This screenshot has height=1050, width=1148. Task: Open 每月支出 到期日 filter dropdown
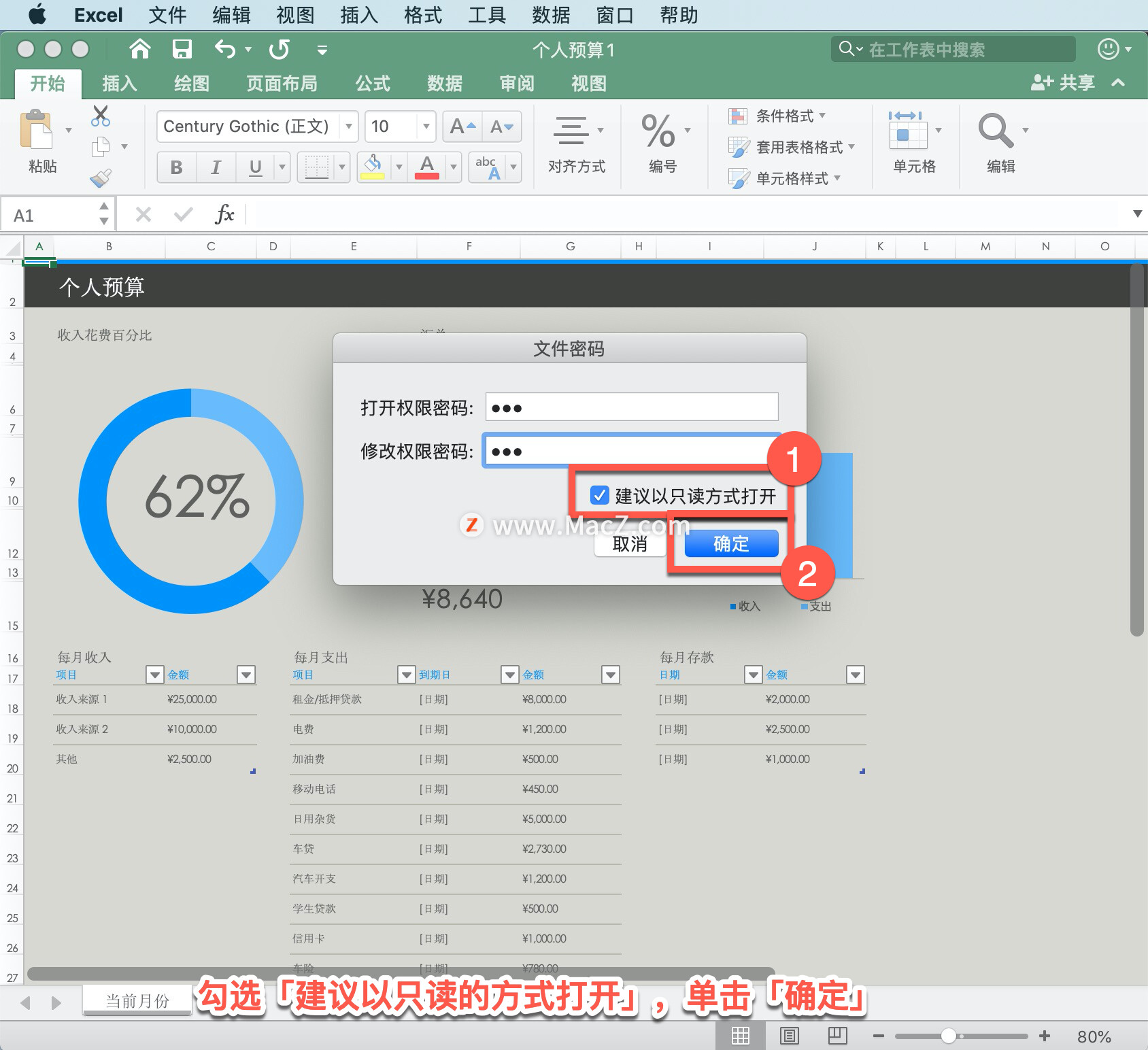(509, 675)
